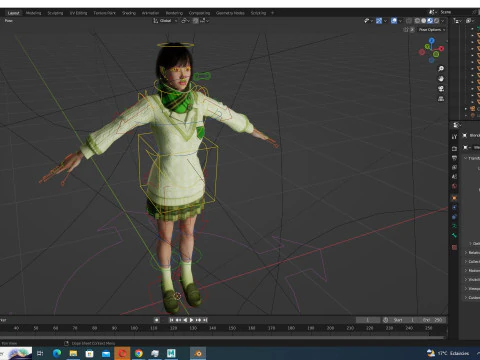Open the scene browse icon beside Scene
The height and width of the screenshot is (360, 480).
(x=433, y=12)
